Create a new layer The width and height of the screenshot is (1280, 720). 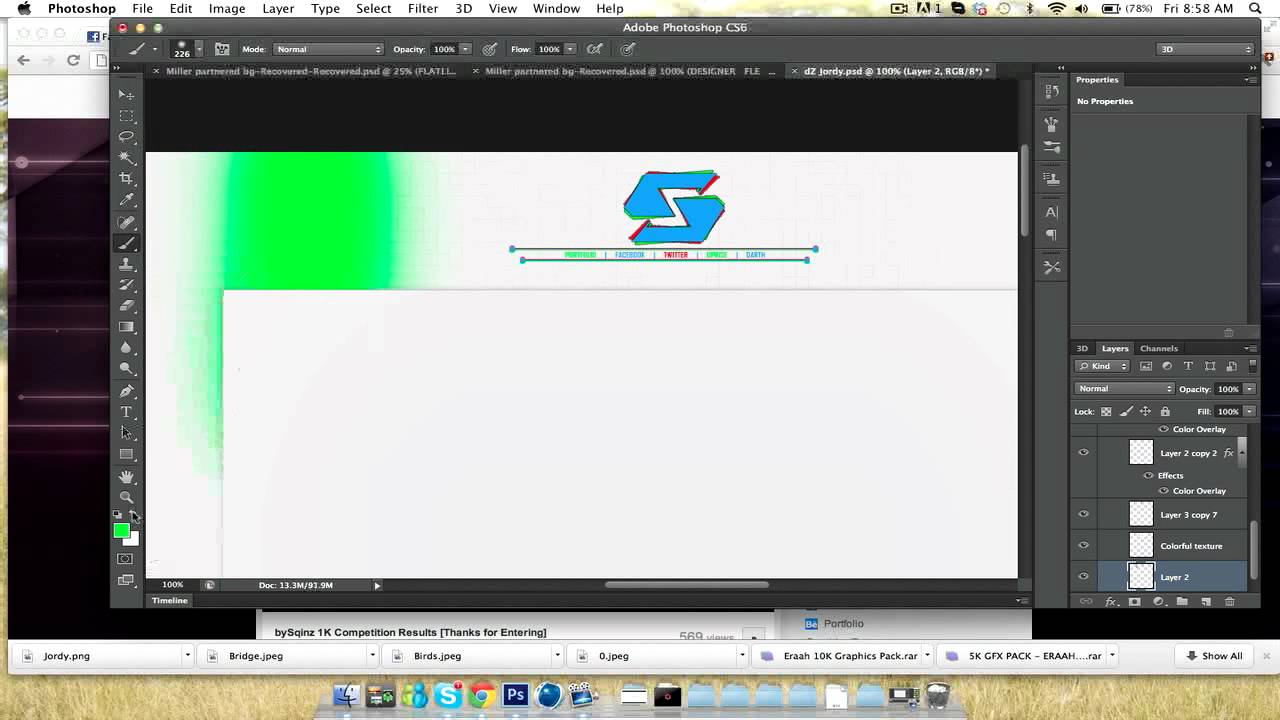click(1206, 601)
